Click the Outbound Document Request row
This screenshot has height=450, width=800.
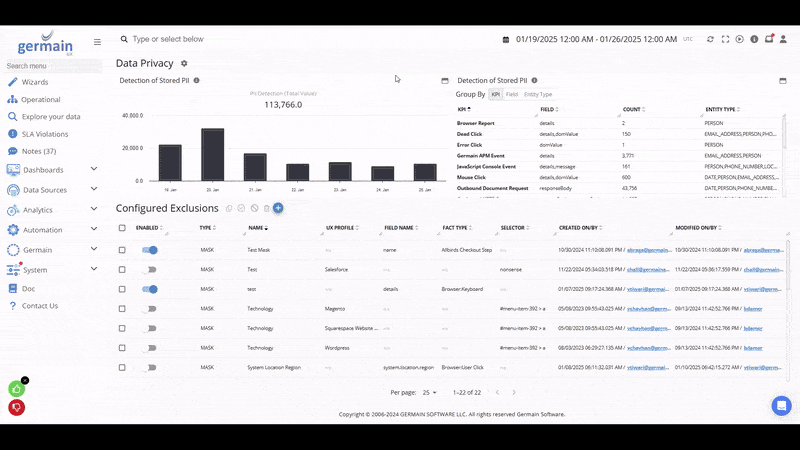618,188
